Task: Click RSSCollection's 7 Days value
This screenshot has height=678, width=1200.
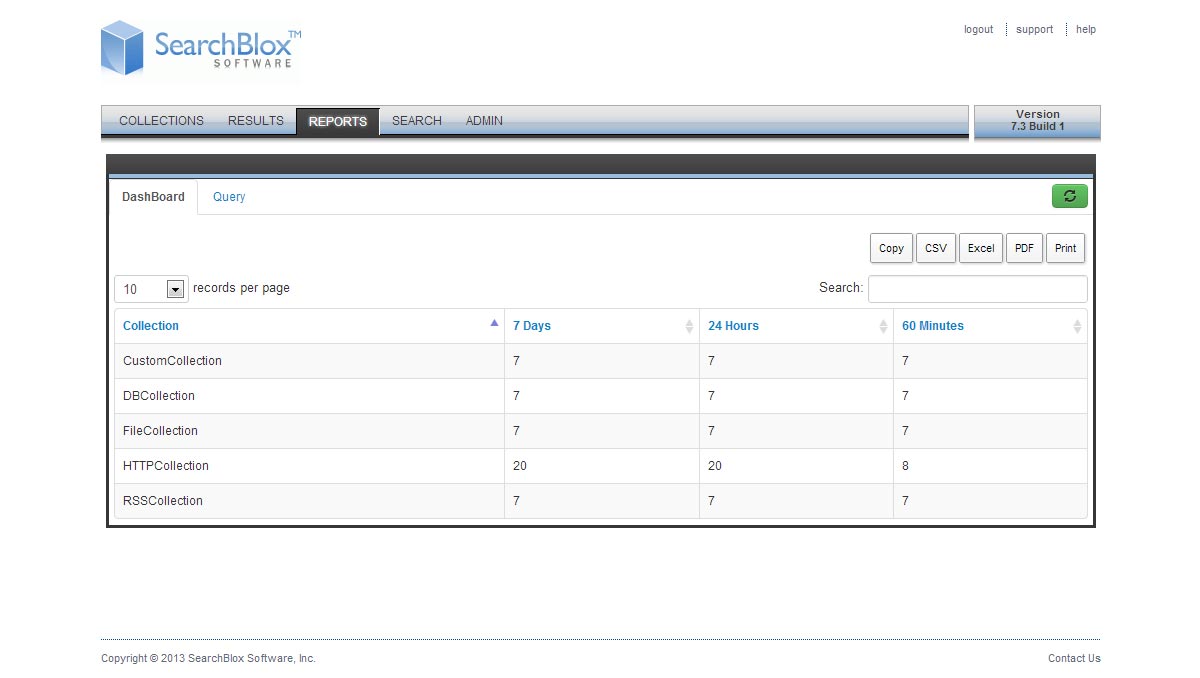Action: pyautogui.click(x=516, y=501)
